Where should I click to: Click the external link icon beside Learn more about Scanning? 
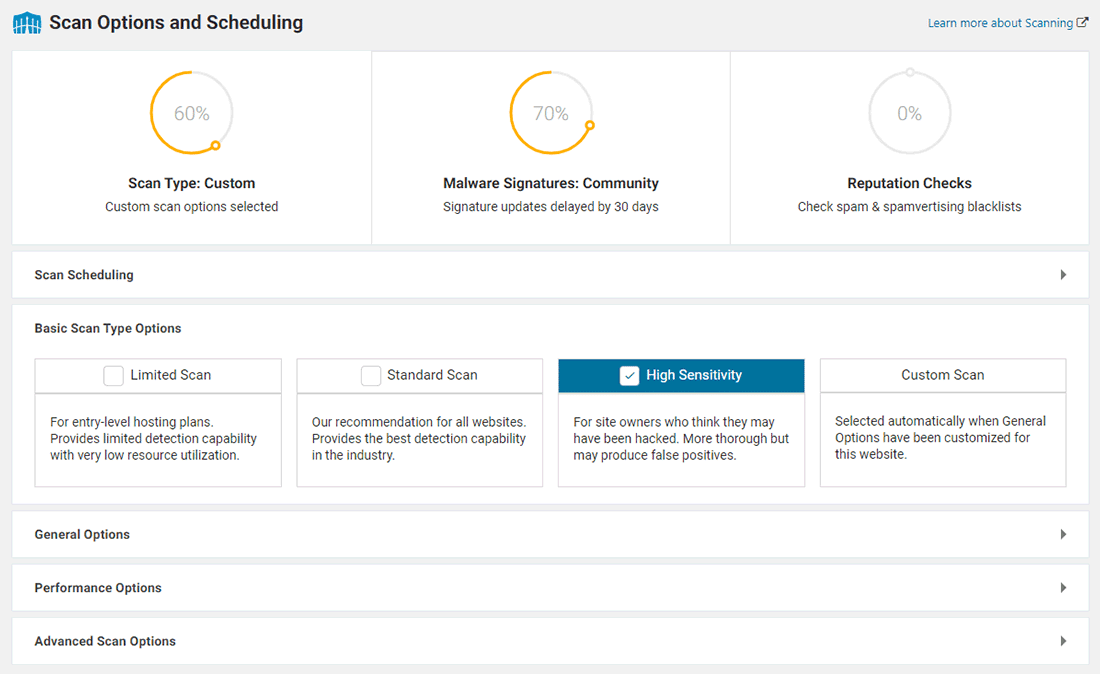click(1084, 22)
